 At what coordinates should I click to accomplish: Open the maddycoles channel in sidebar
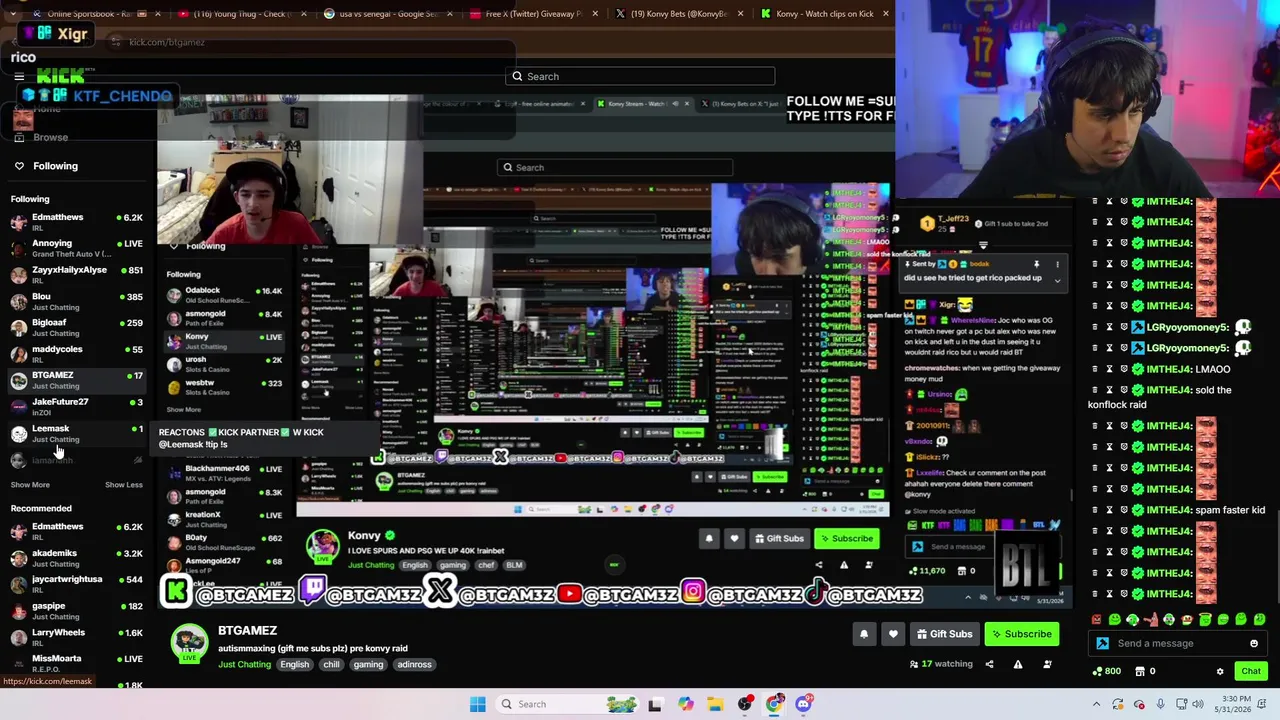pyautogui.click(x=77, y=353)
